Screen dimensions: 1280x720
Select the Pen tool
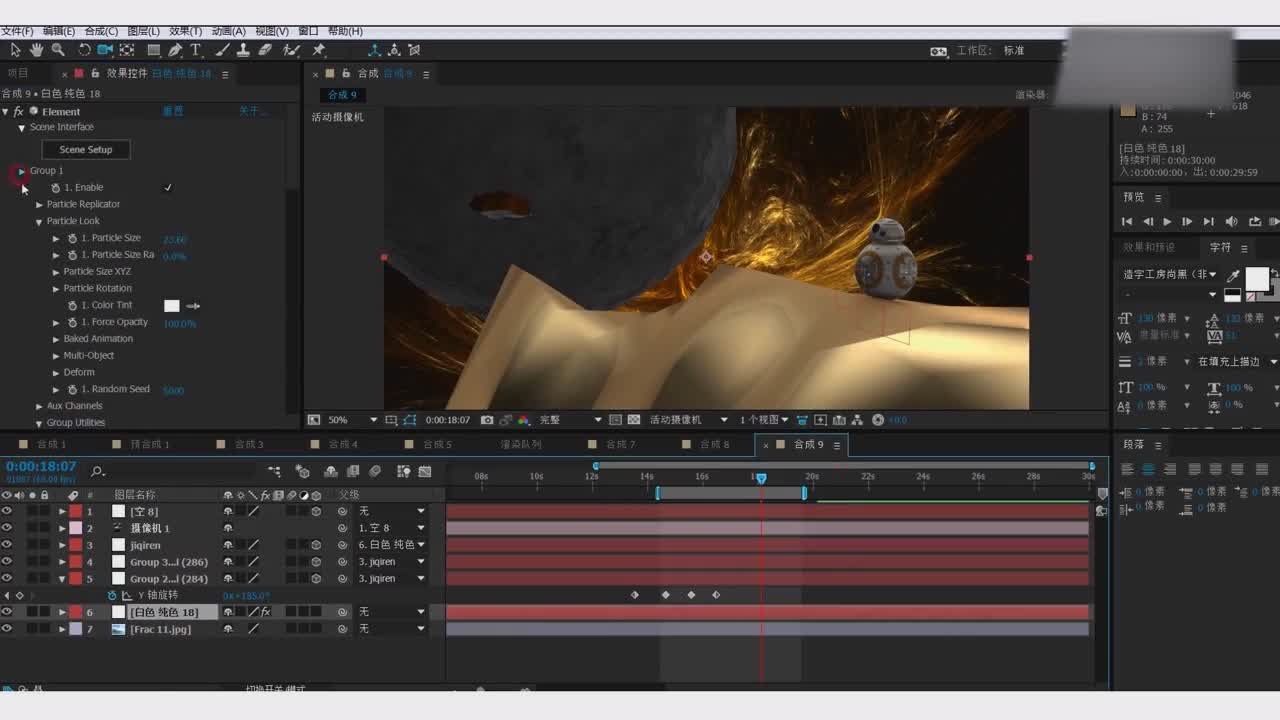click(x=175, y=50)
